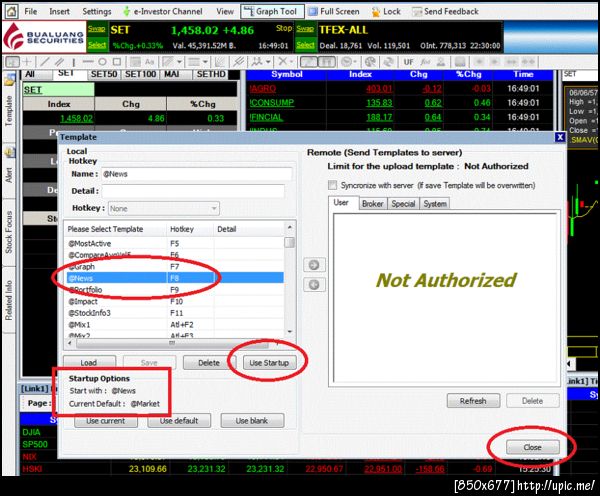Click the !CONSUMP symbol row
The height and width of the screenshot is (496, 600).
point(400,103)
